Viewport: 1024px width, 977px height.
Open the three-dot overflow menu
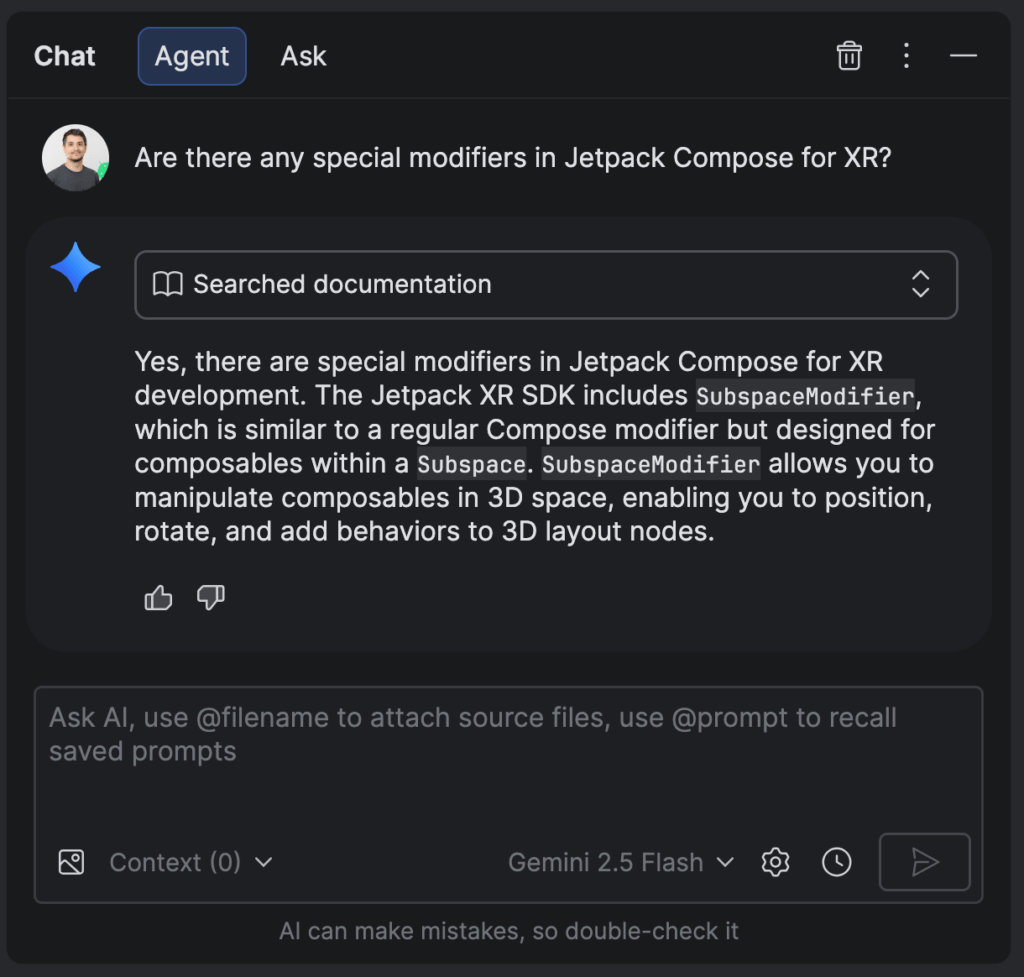pyautogui.click(x=906, y=56)
